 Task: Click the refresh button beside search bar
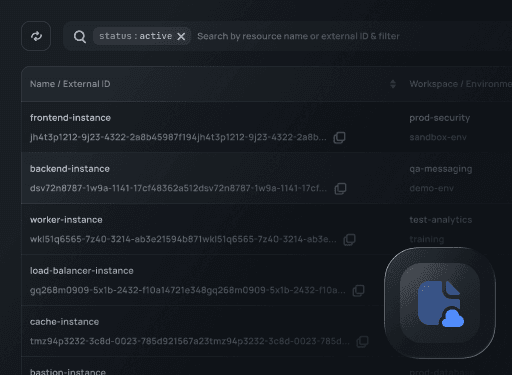(36, 36)
